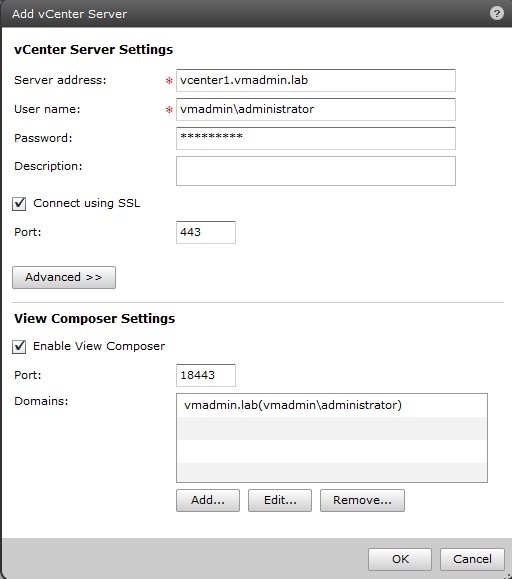
Task: Toggle Enable View Composer checkbox
Action: (x=19, y=347)
